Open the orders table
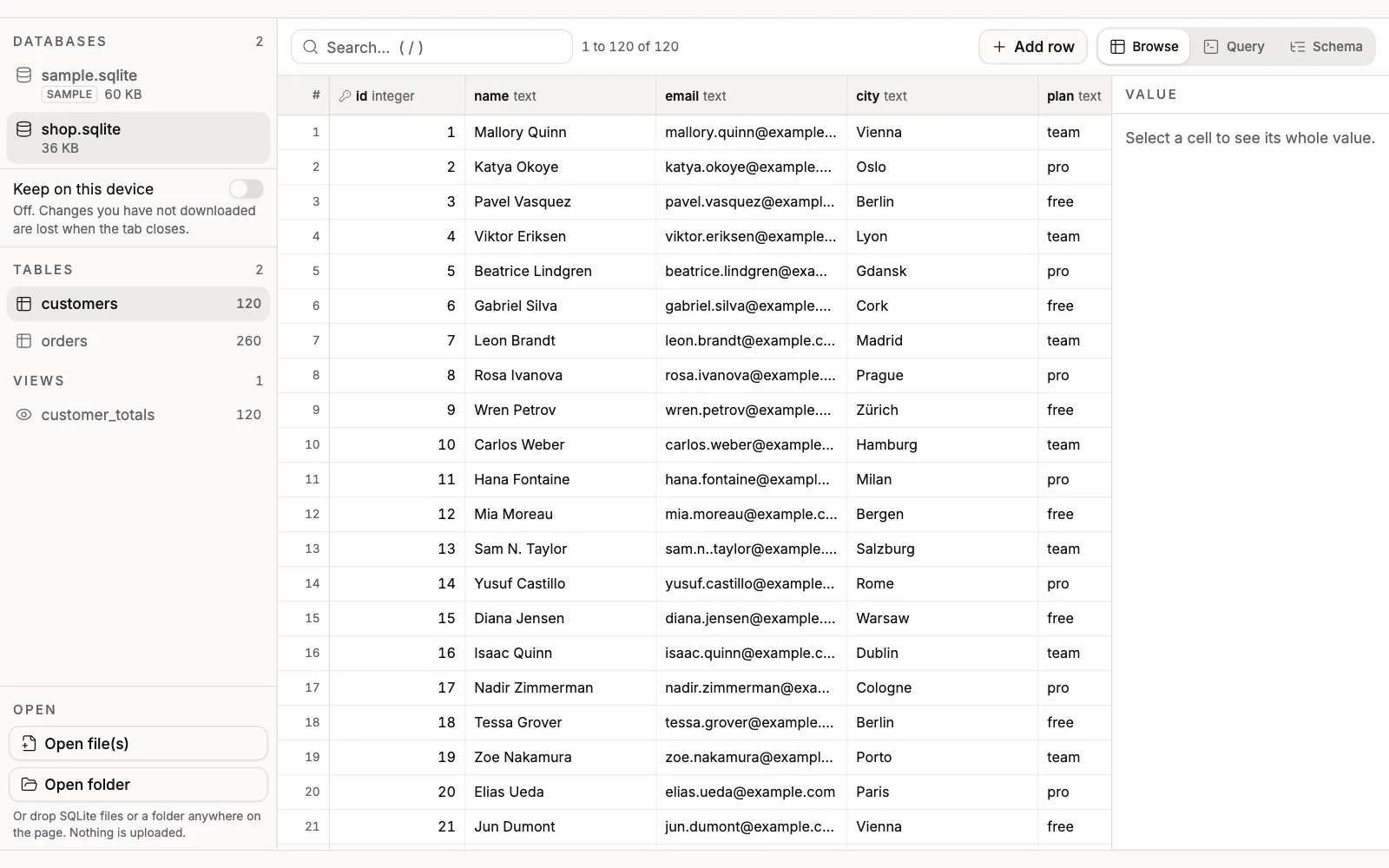Screen dimensions: 1389x868 138,341
